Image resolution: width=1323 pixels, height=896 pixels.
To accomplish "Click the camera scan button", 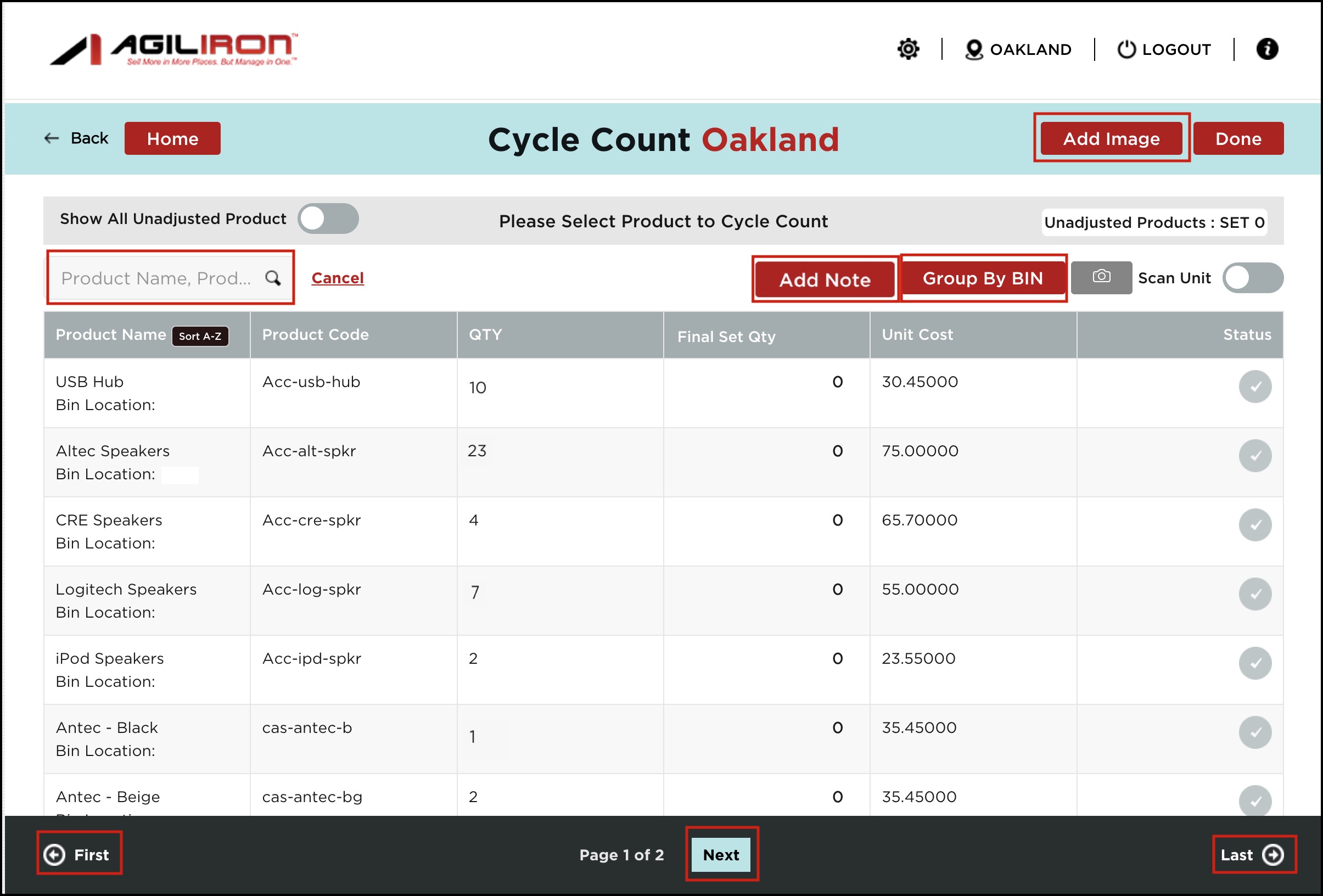I will tap(1101, 277).
